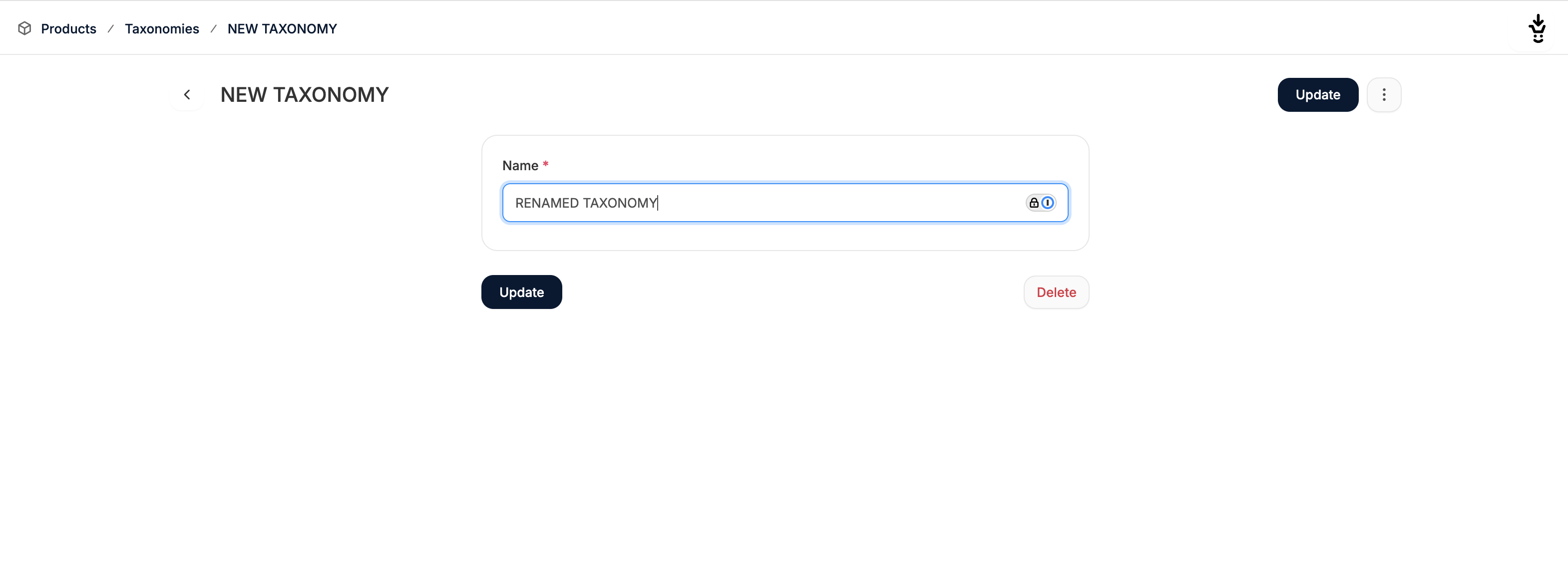Click slash separator after Products
1568x577 pixels.
point(111,28)
